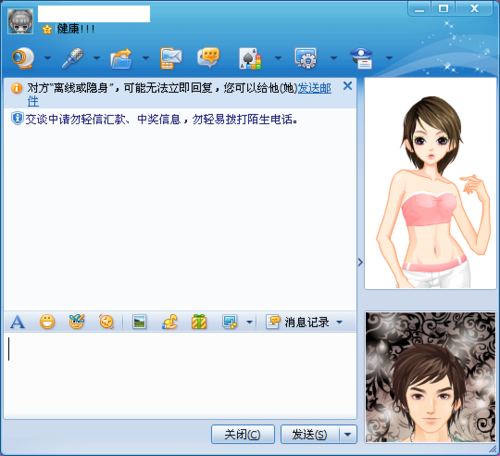The height and width of the screenshot is (456, 500).
Task: Open the games playing card icon
Action: point(250,59)
